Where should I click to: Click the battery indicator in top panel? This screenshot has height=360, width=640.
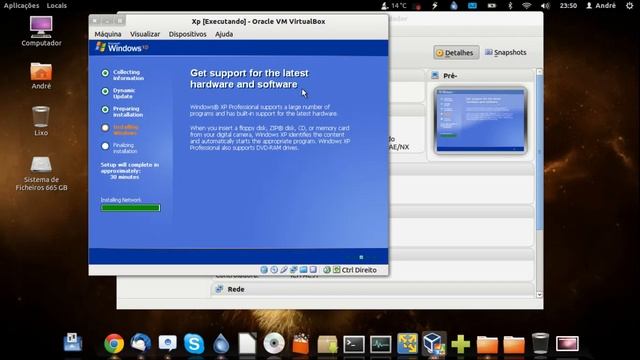click(x=492, y=5)
